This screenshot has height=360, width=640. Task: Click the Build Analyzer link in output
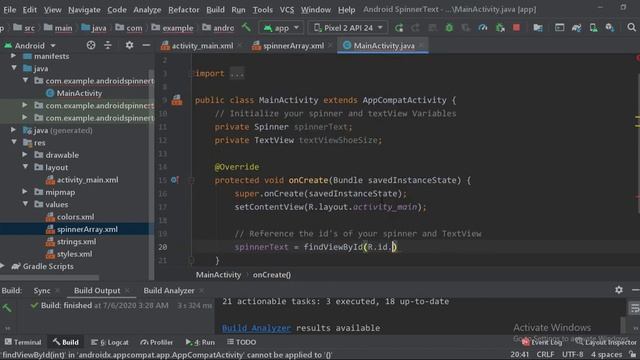click(x=256, y=328)
